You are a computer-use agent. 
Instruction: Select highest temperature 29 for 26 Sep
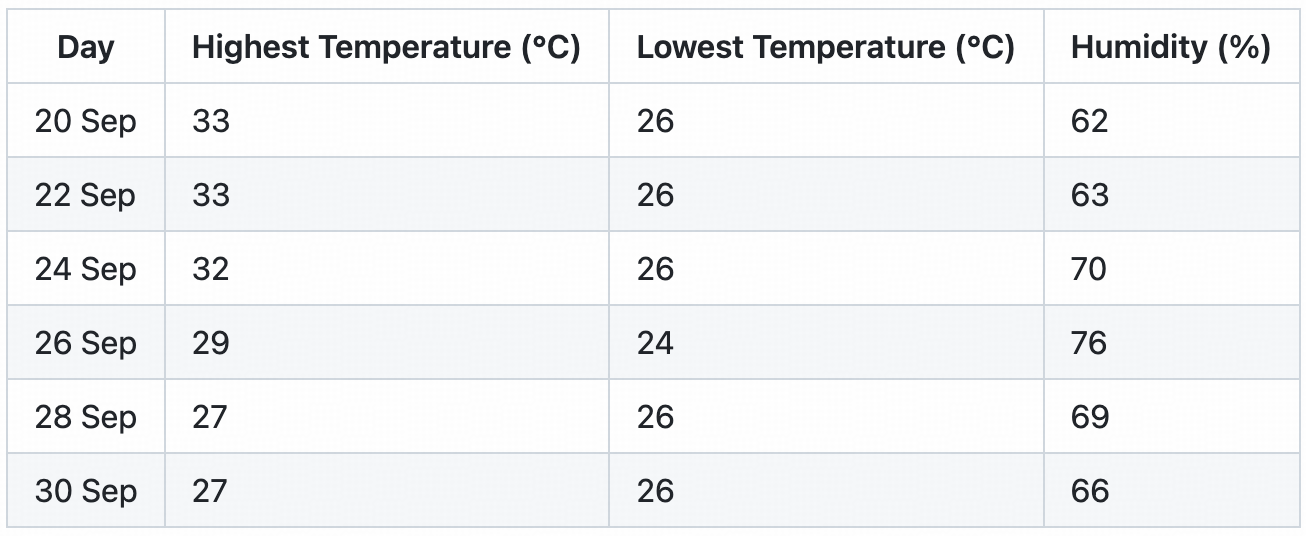211,343
